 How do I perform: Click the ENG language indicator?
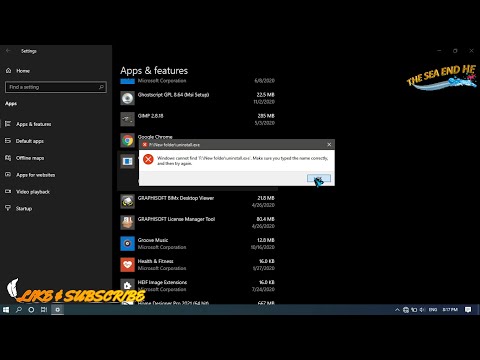[433, 310]
